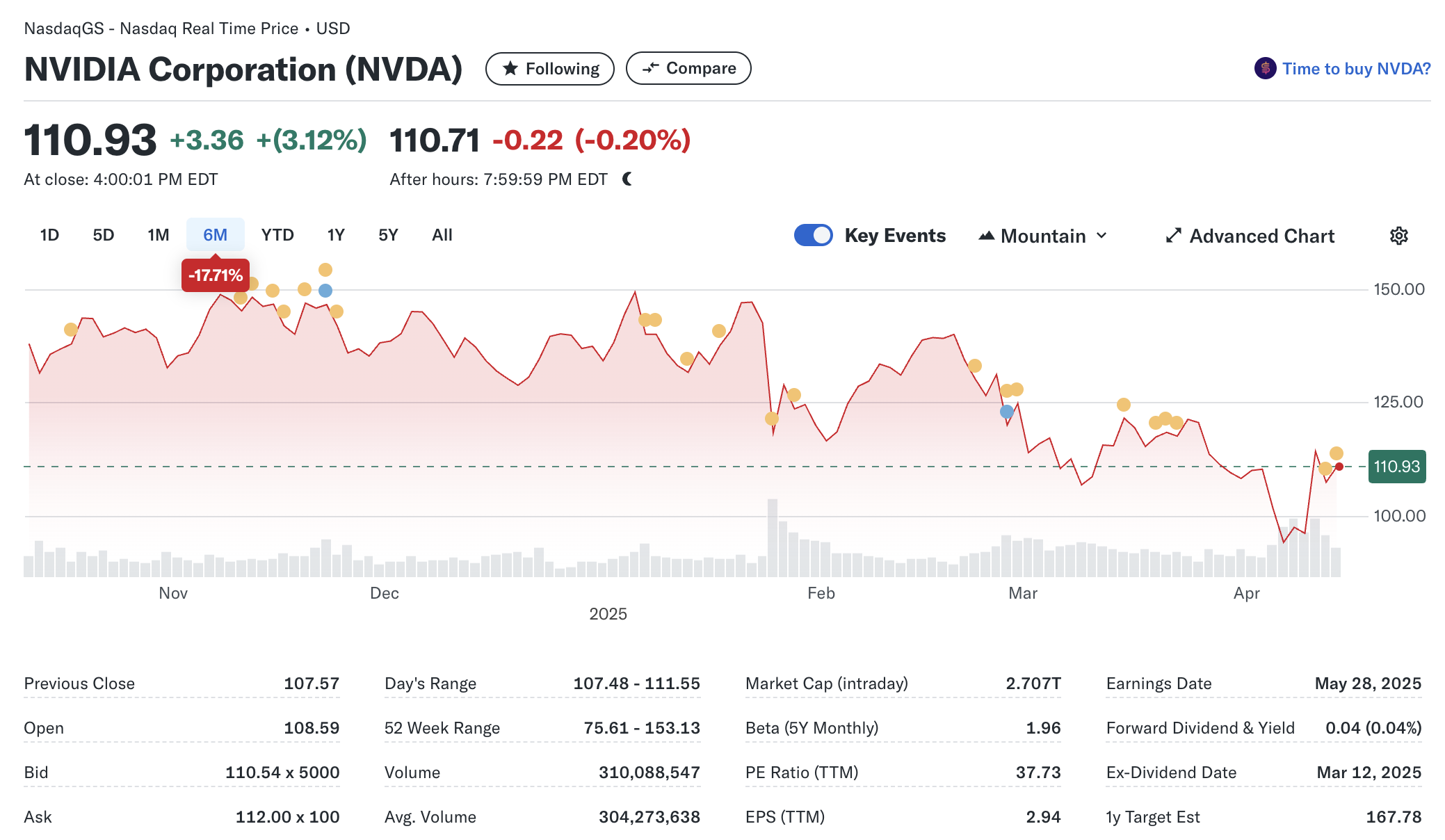Screen dimensions: 1445x840
Task: Click the Following button
Action: 549,68
